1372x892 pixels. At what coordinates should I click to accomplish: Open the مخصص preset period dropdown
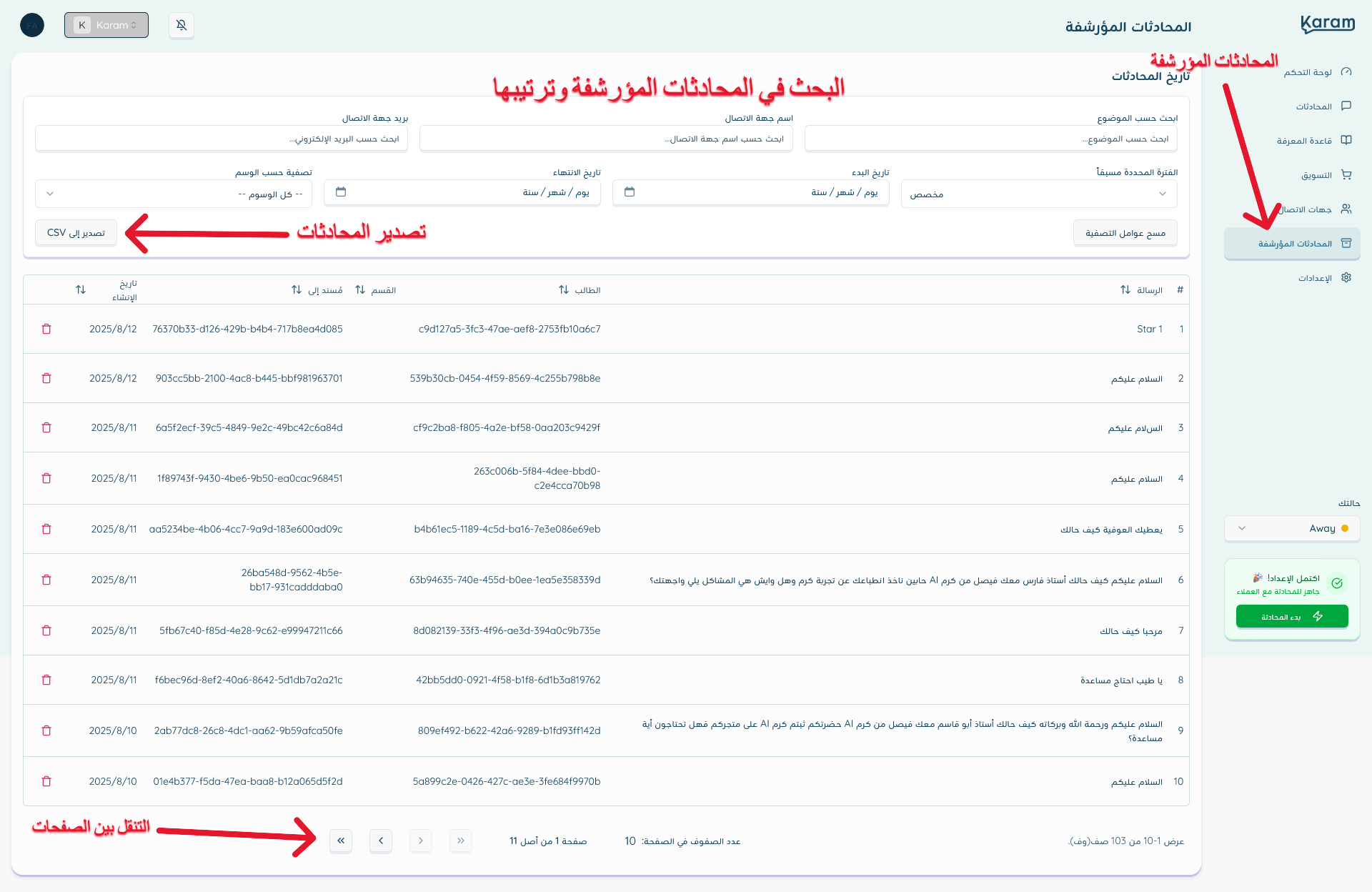[1040, 193]
